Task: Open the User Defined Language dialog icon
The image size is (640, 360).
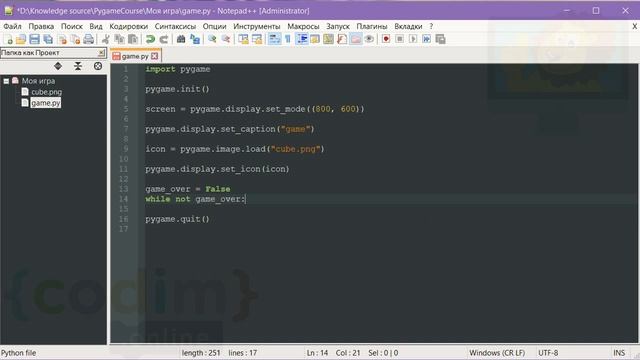Action: (x=315, y=39)
